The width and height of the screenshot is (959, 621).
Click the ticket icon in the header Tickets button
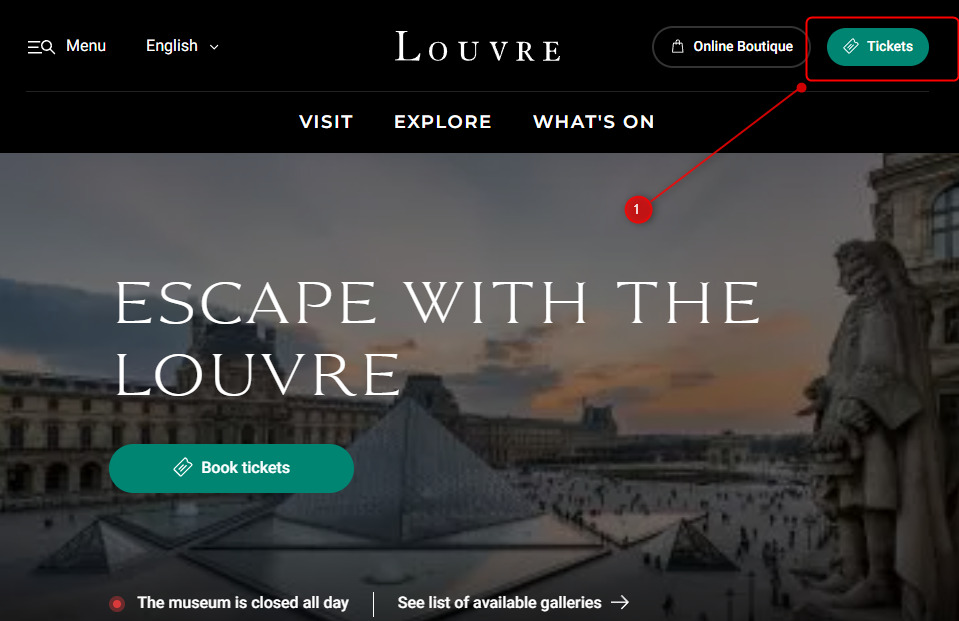(851, 46)
